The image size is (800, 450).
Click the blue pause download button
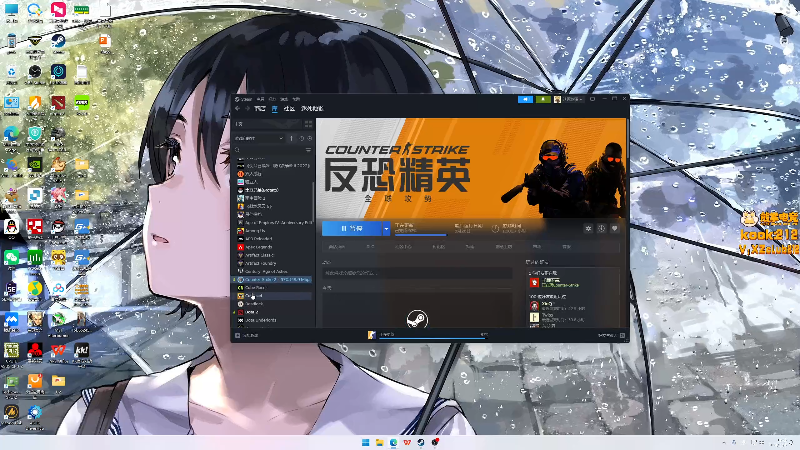(x=352, y=229)
